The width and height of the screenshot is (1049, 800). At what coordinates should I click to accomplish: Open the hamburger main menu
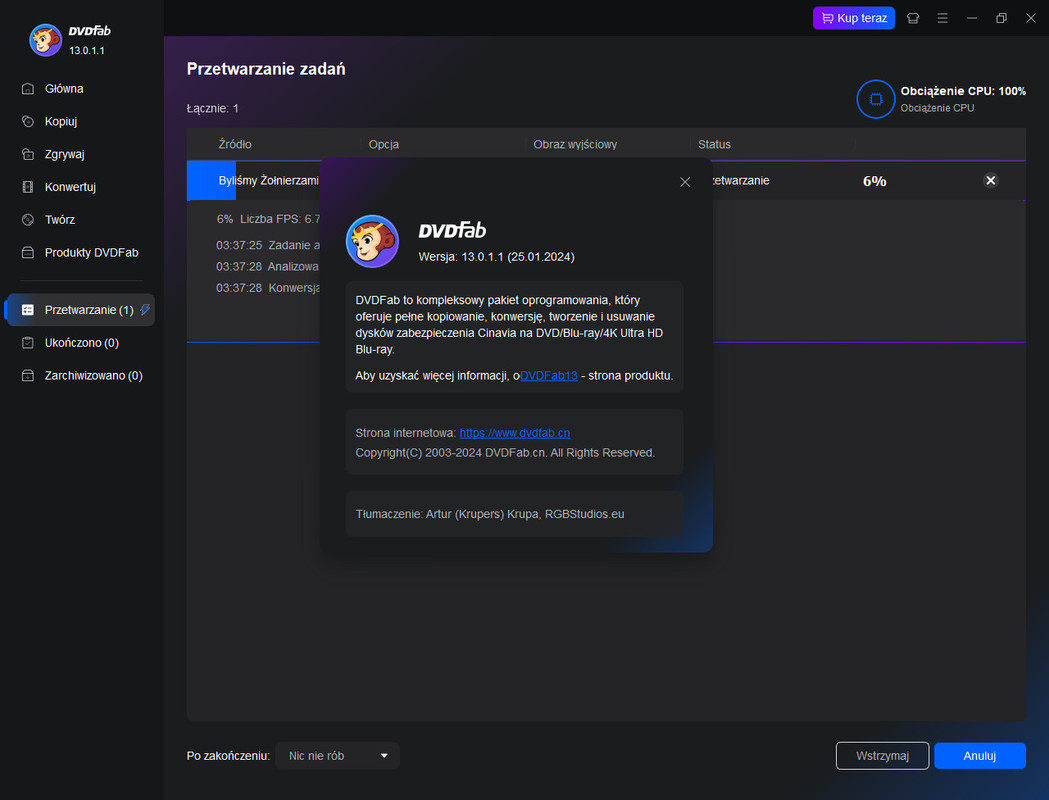[942, 18]
